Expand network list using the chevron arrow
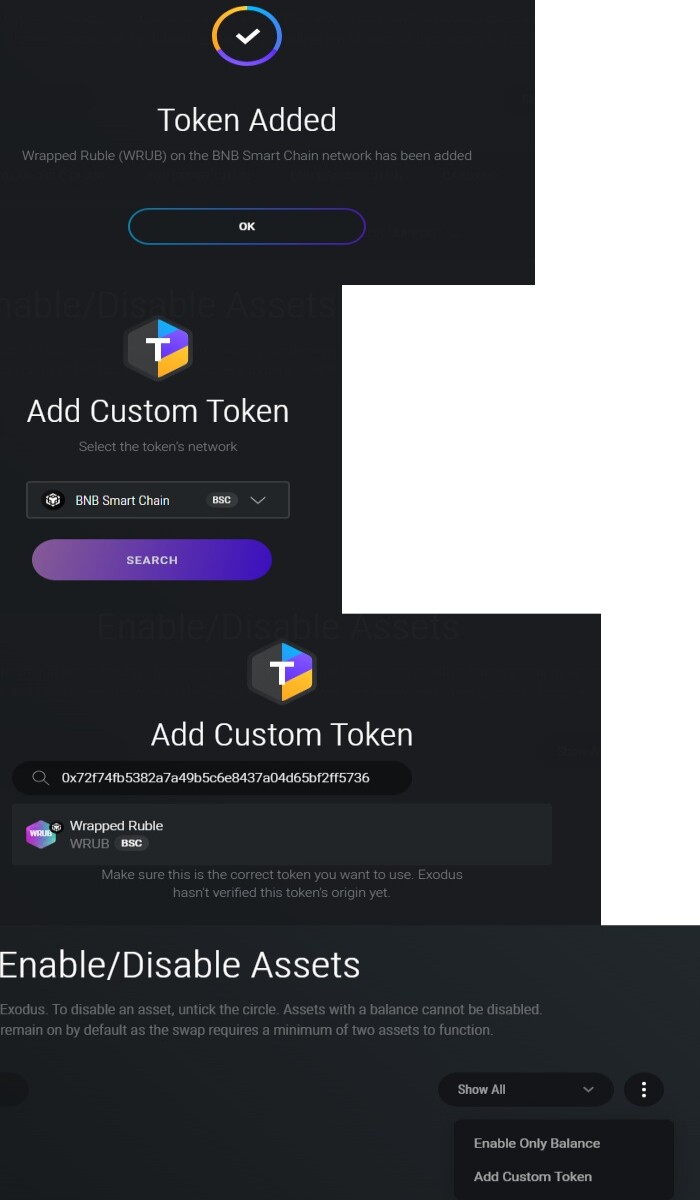Viewport: 700px width, 1200px height. [258, 500]
